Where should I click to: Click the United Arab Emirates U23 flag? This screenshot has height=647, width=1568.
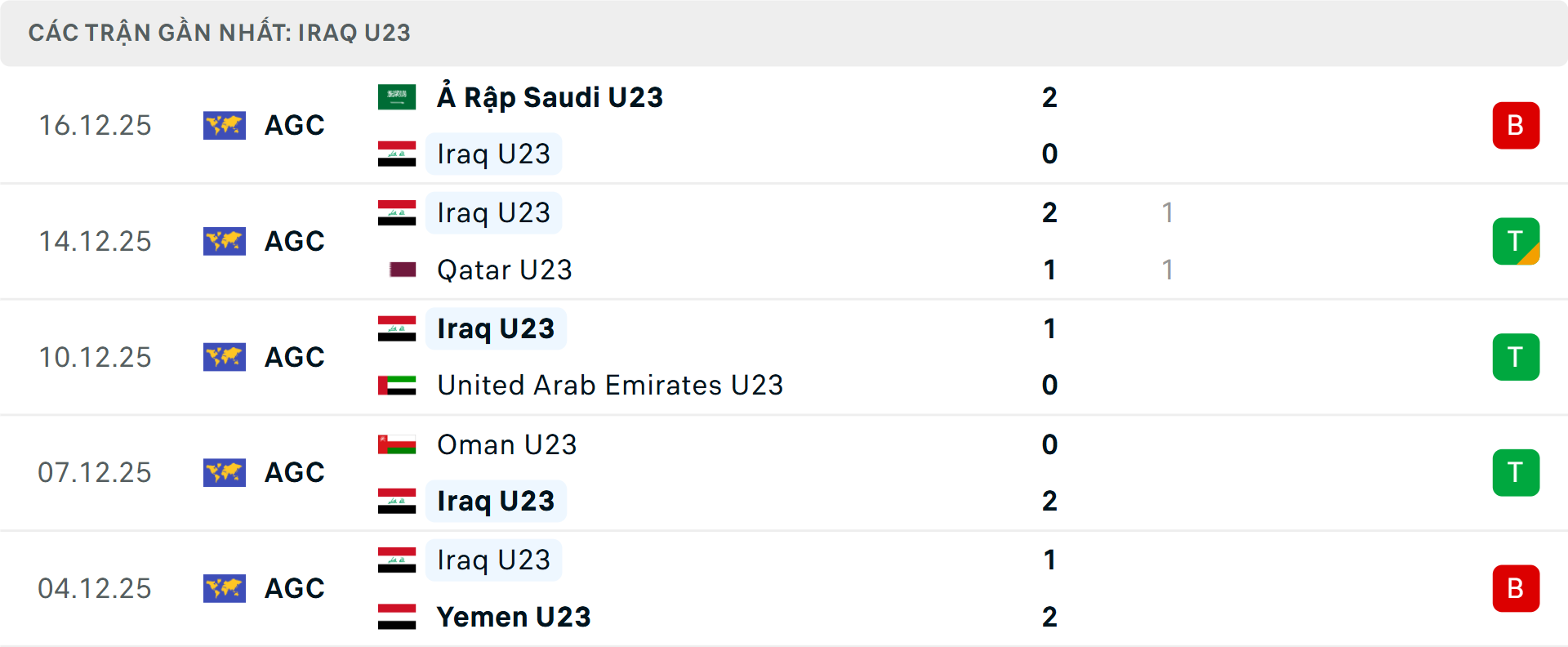pyautogui.click(x=396, y=385)
